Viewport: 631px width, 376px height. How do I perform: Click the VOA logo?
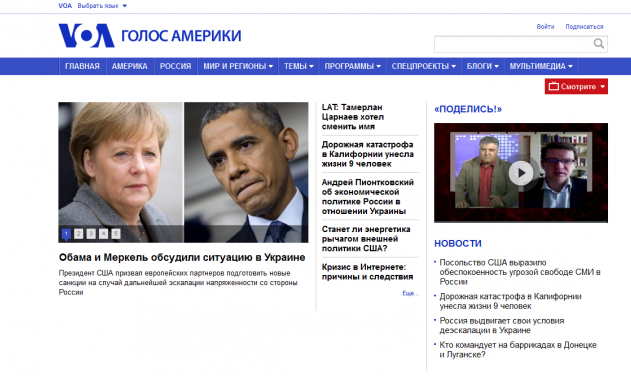pyautogui.click(x=87, y=35)
